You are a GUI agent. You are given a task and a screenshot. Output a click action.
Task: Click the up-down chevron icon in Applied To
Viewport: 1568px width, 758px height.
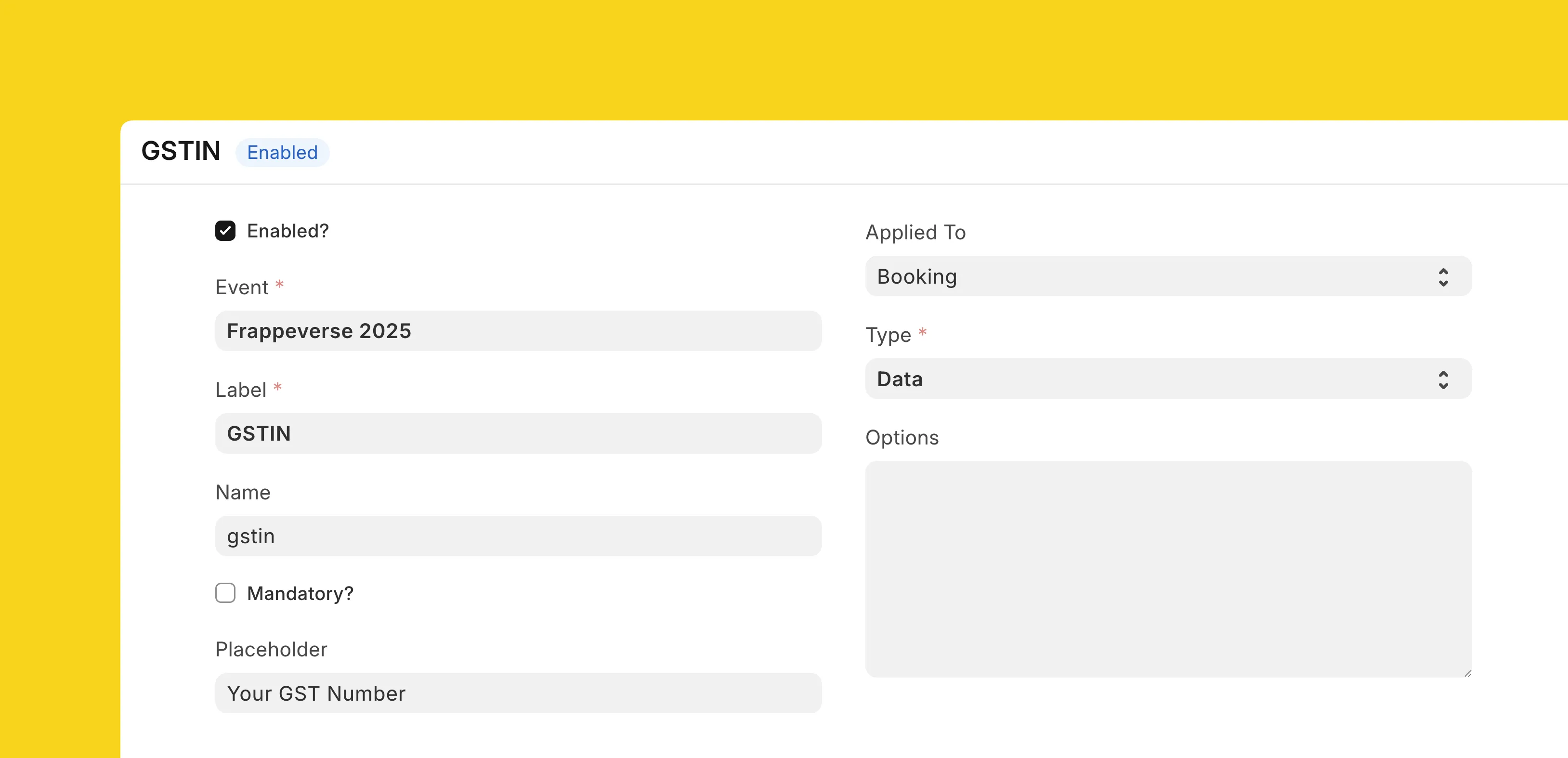coord(1443,277)
